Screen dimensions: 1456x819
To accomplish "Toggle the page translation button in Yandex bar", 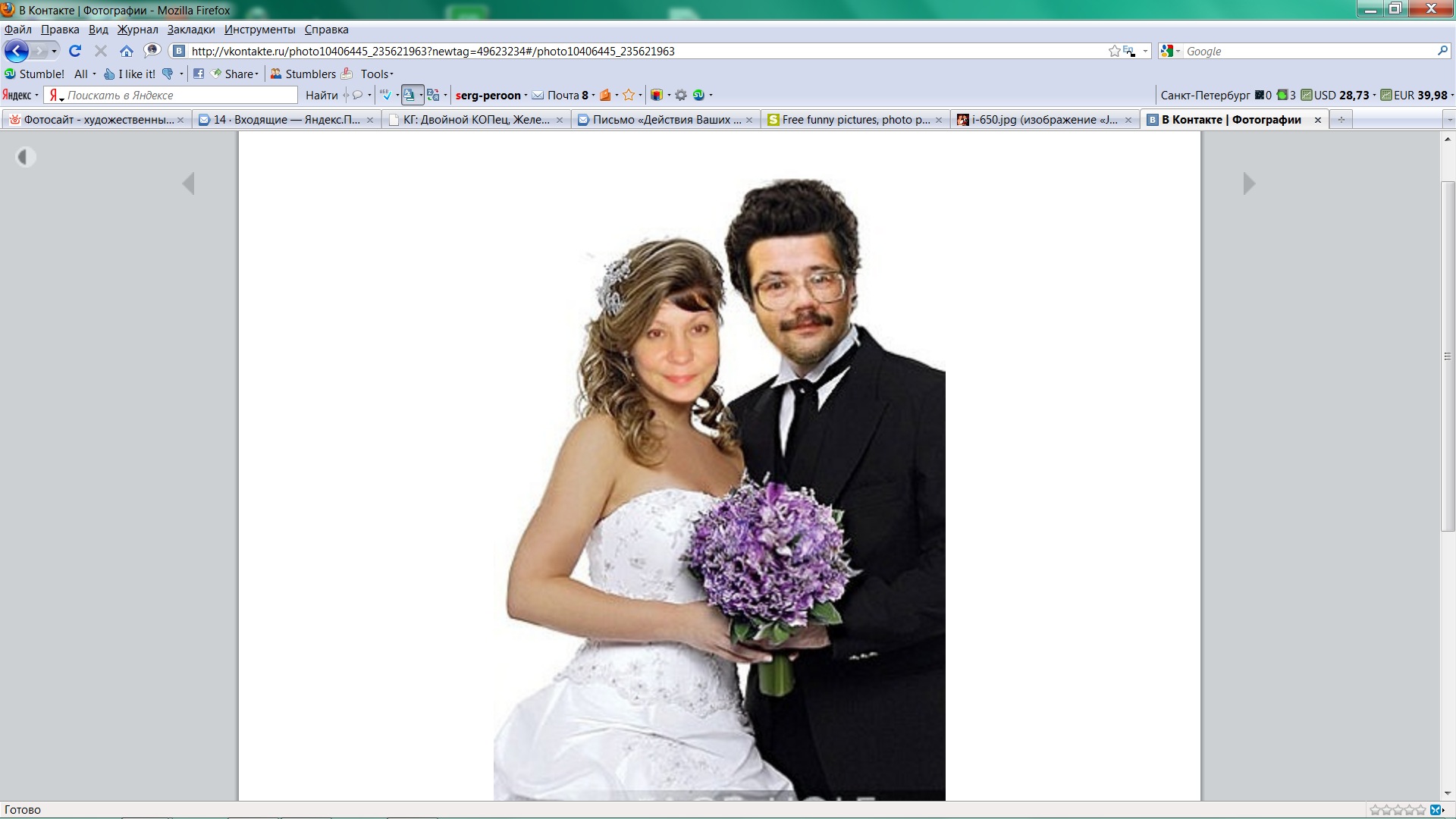I will [409, 95].
